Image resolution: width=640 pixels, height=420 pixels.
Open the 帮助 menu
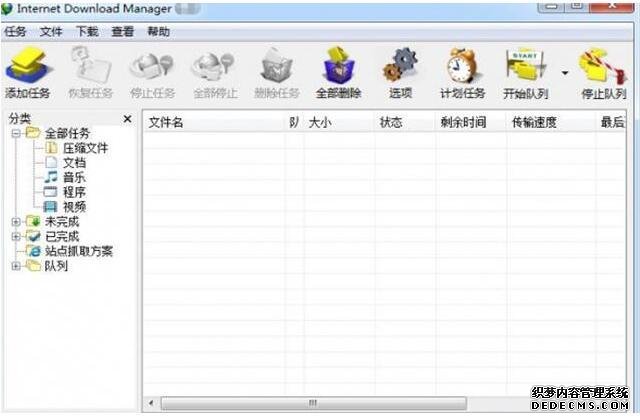(159, 31)
